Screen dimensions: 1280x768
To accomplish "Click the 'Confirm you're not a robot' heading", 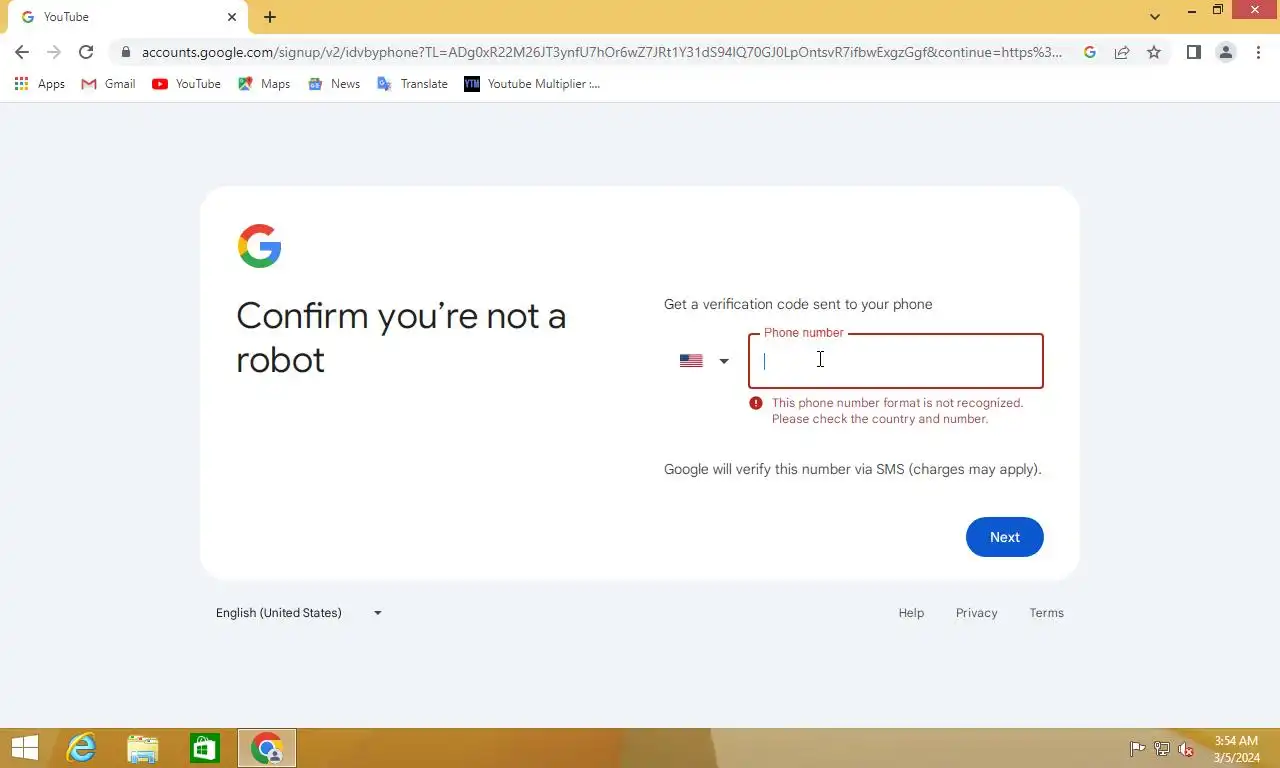I will [401, 338].
